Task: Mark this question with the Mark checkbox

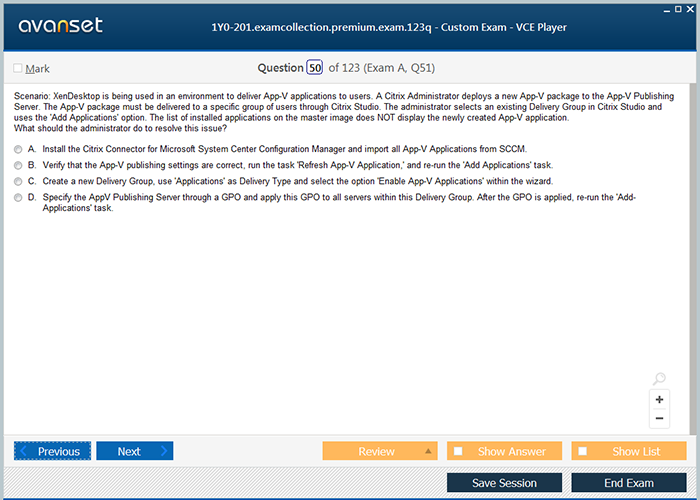Action: pyautogui.click(x=18, y=69)
